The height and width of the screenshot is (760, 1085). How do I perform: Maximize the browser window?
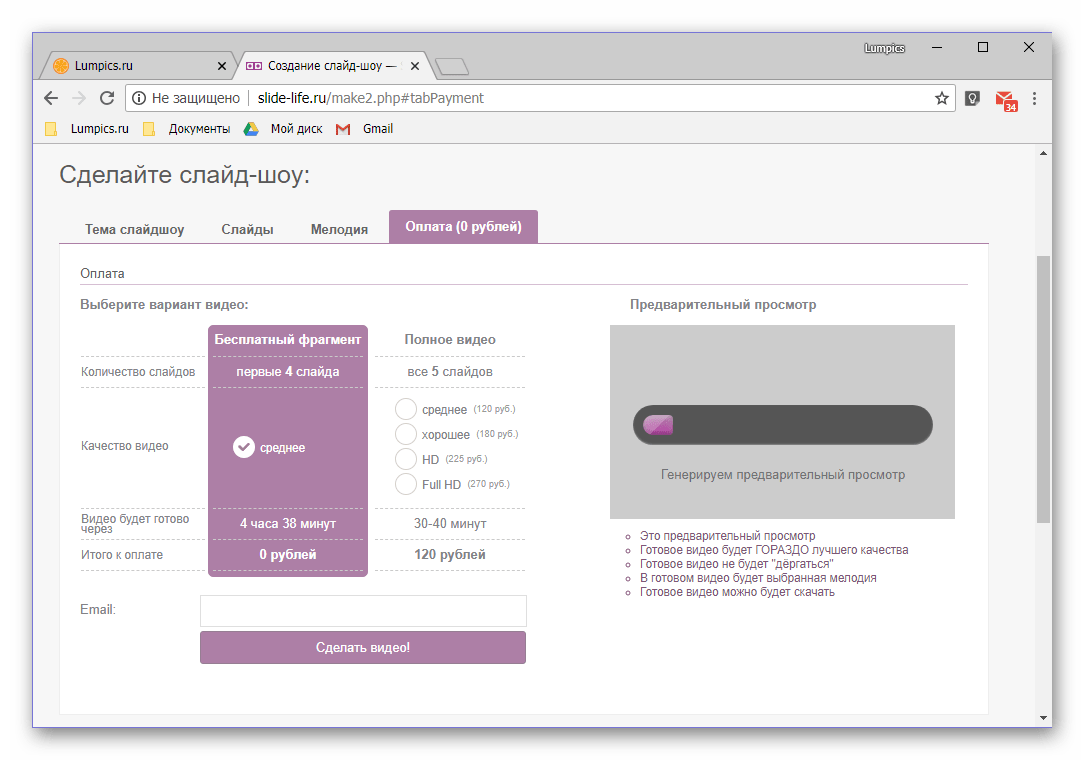coord(983,48)
